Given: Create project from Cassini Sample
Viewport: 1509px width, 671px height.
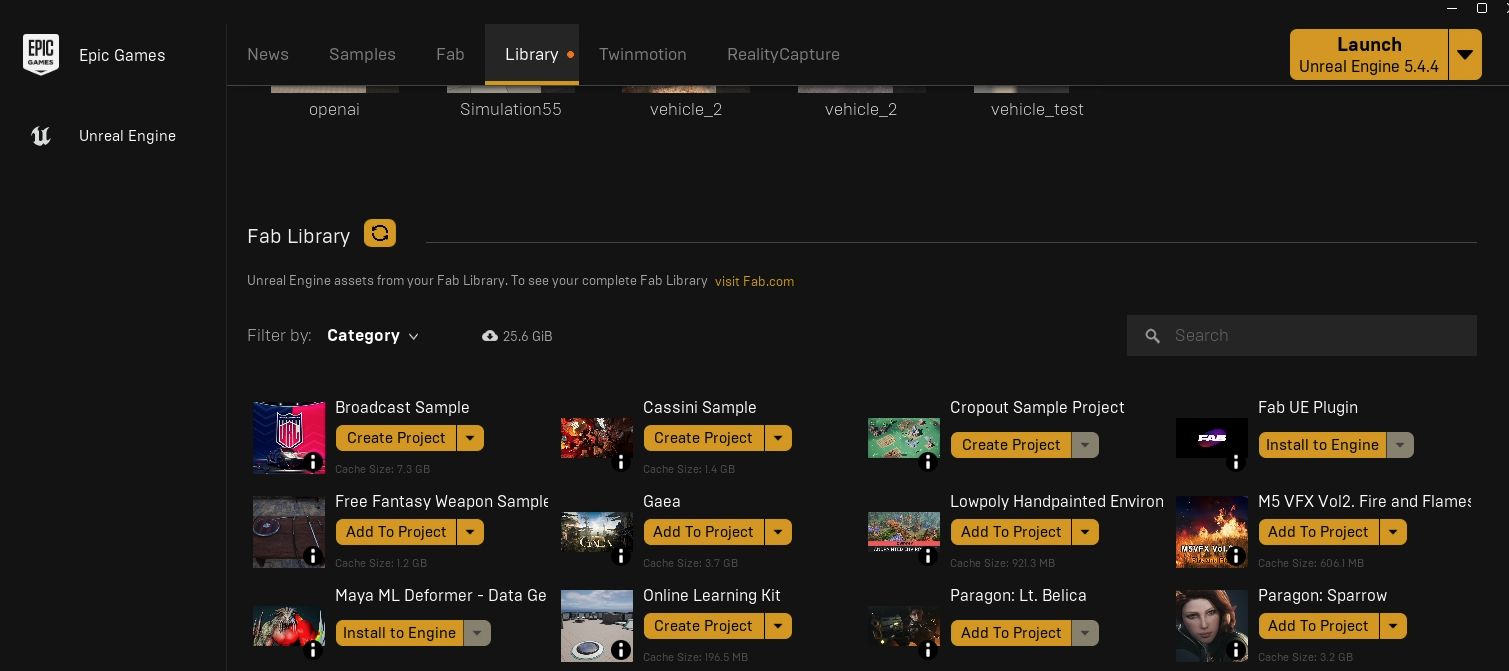Looking at the screenshot, I should click(704, 438).
